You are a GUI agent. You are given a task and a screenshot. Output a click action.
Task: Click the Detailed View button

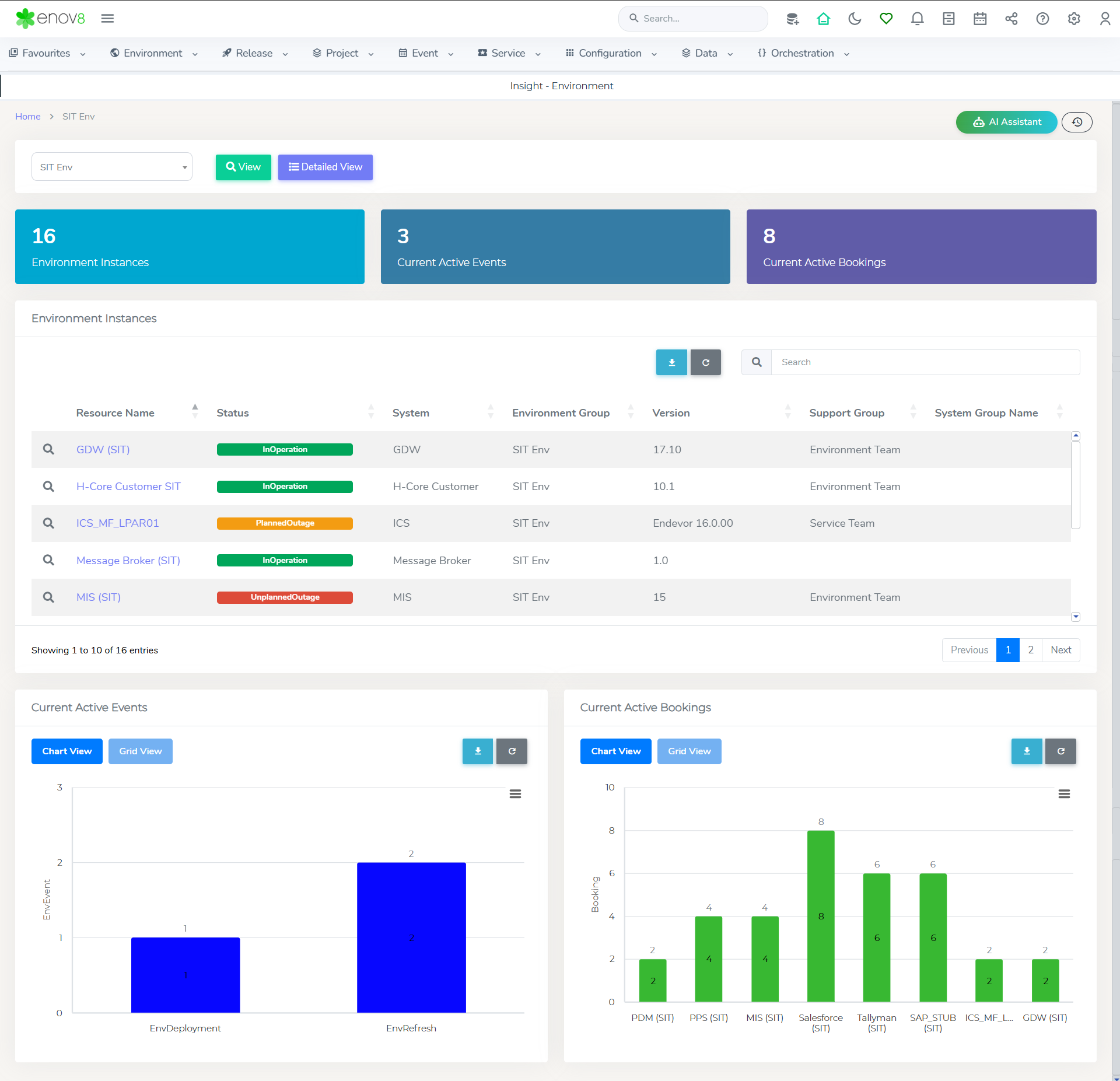pyautogui.click(x=325, y=167)
